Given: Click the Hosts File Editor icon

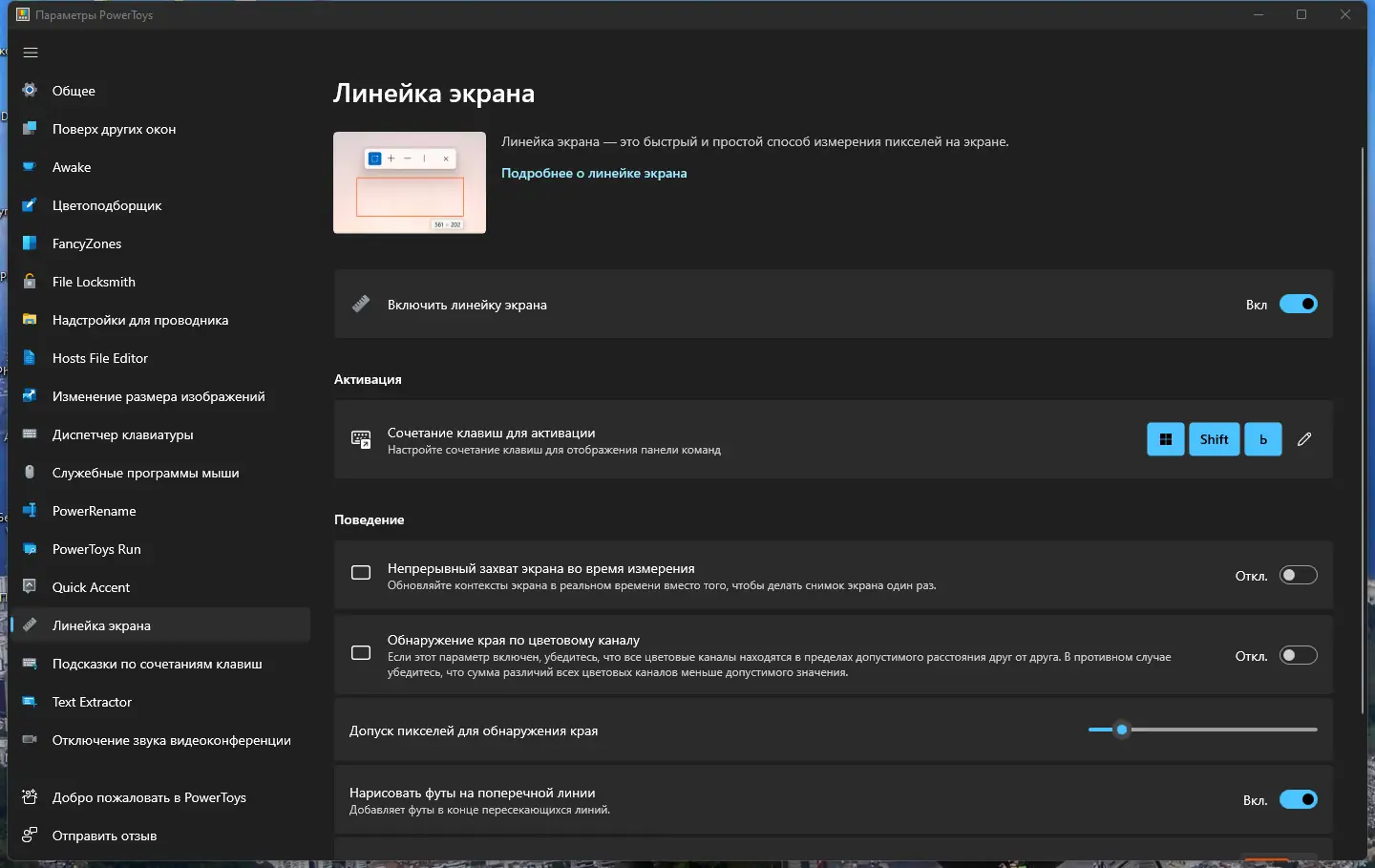Looking at the screenshot, I should 30,358.
